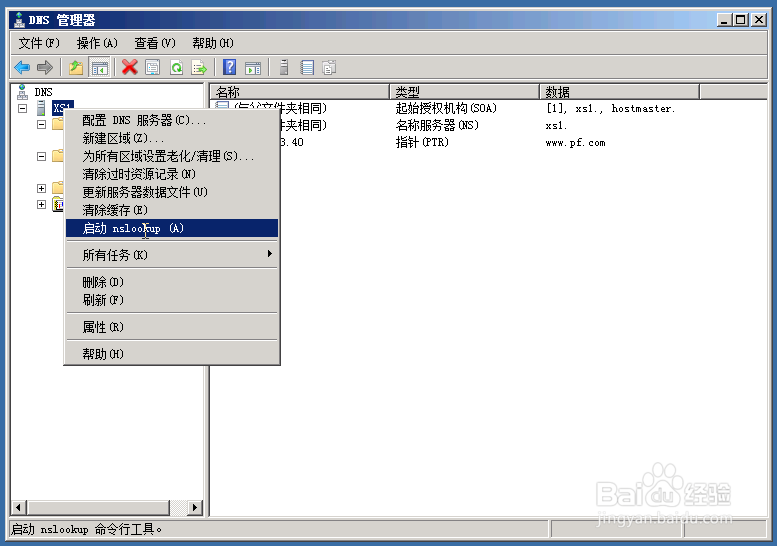Sort by the 类型 column header

click(465, 92)
